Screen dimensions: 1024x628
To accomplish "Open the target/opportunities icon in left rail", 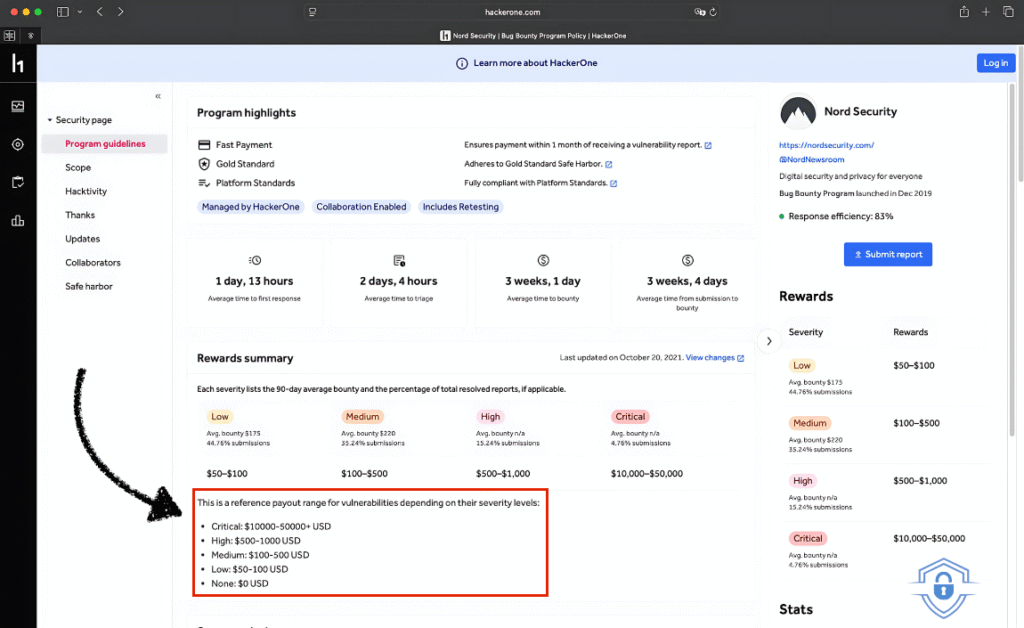I will point(18,144).
